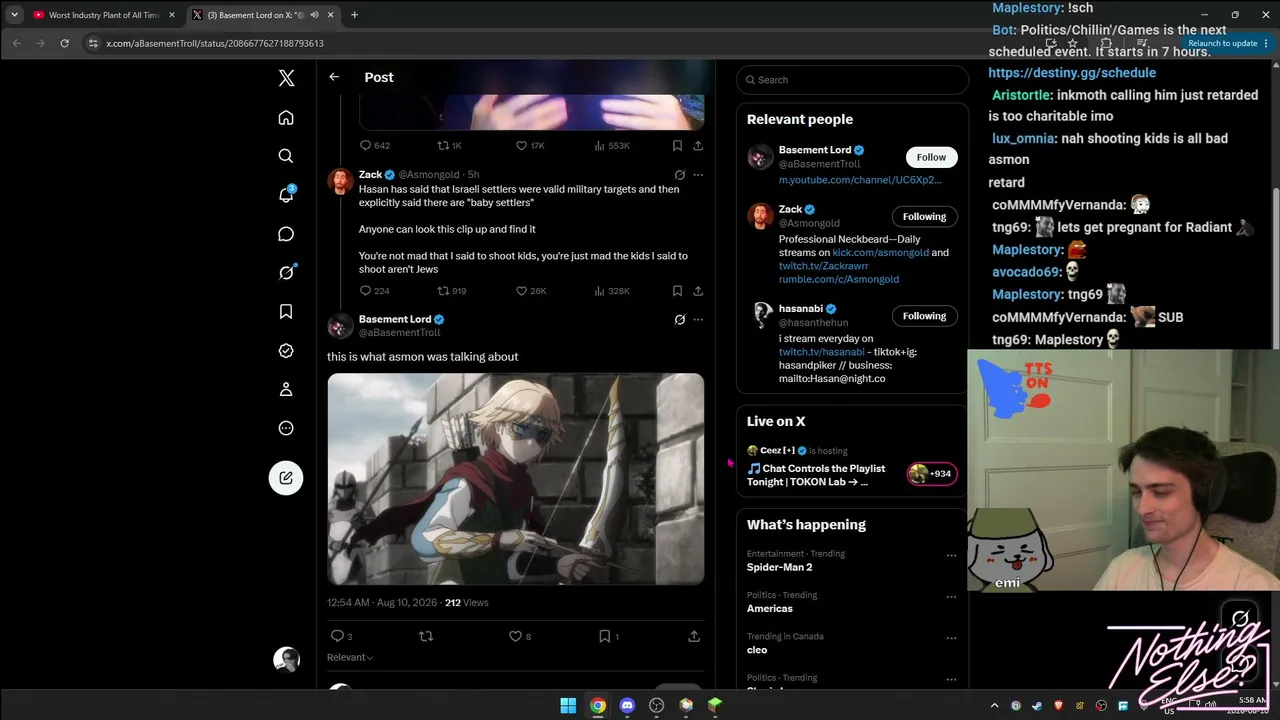Screen dimensions: 1280x720
Task: Follow Basement Lord
Action: tap(931, 157)
